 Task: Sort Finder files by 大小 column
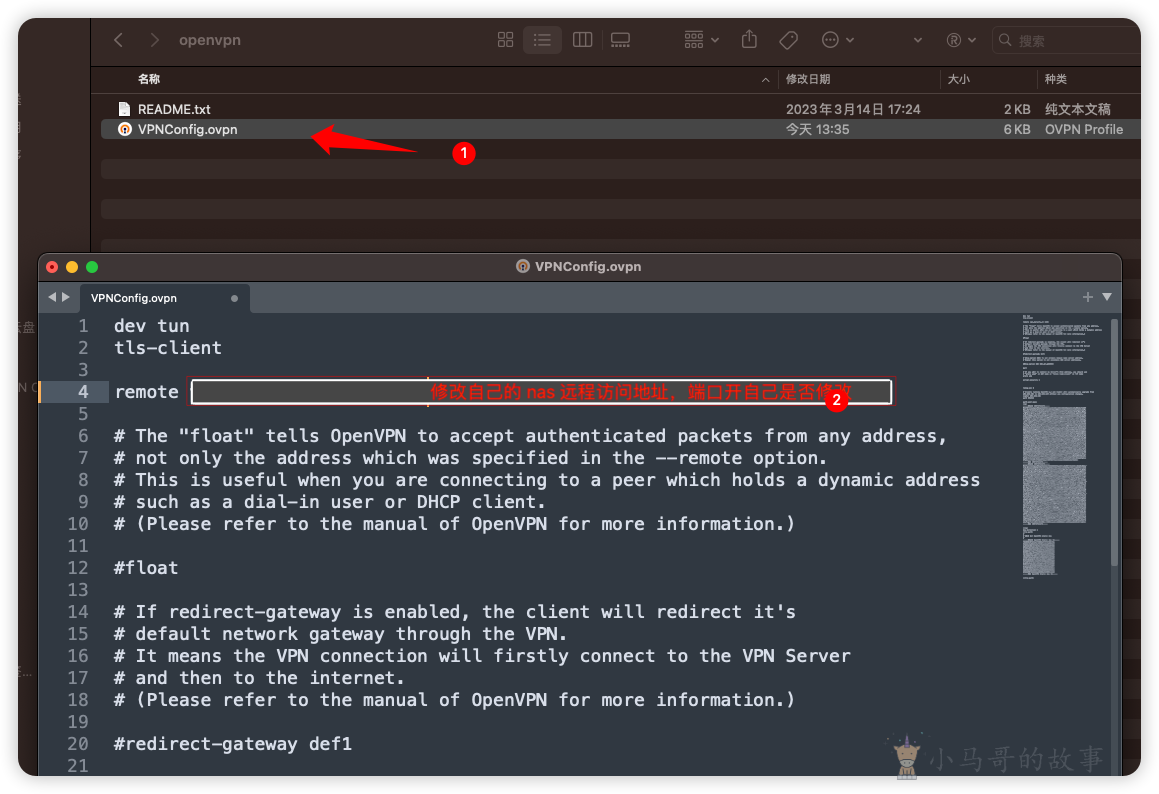coord(959,79)
